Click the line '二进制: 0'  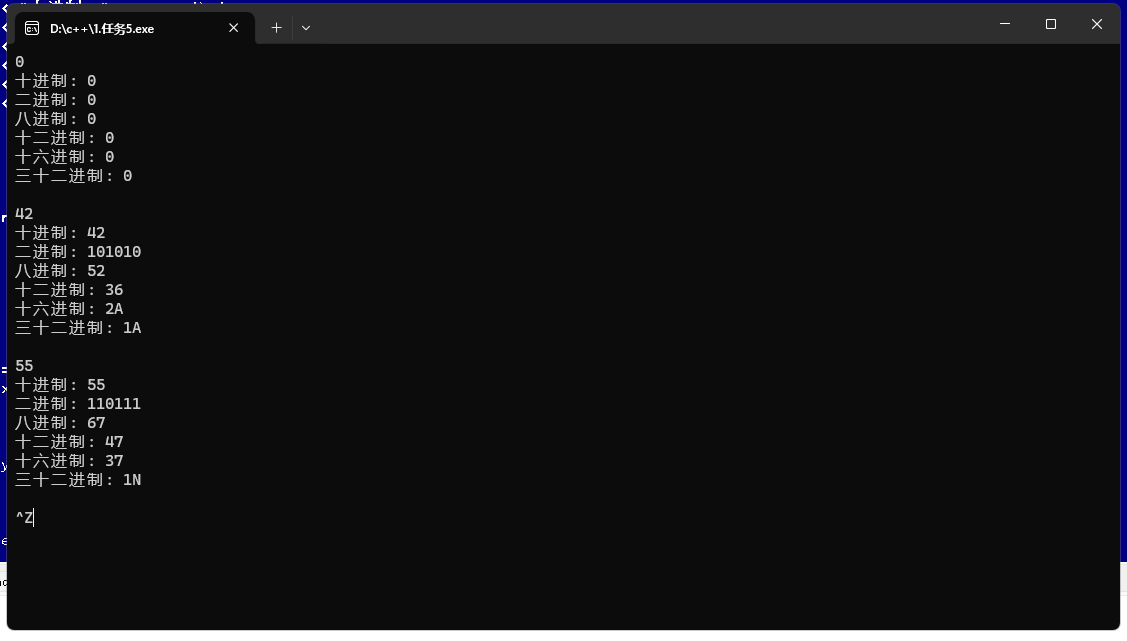click(56, 100)
